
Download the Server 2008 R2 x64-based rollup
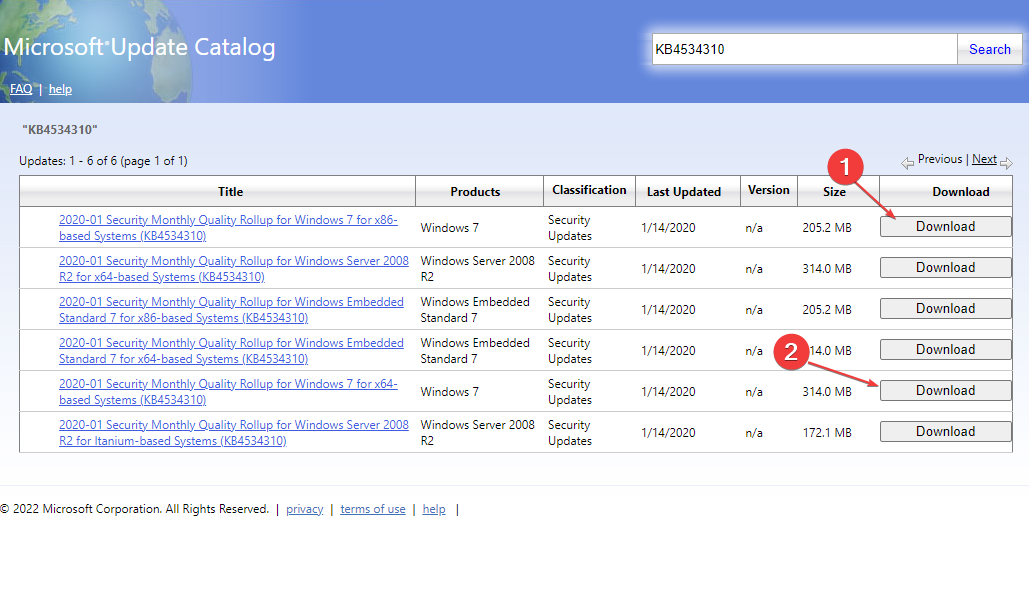946,268
